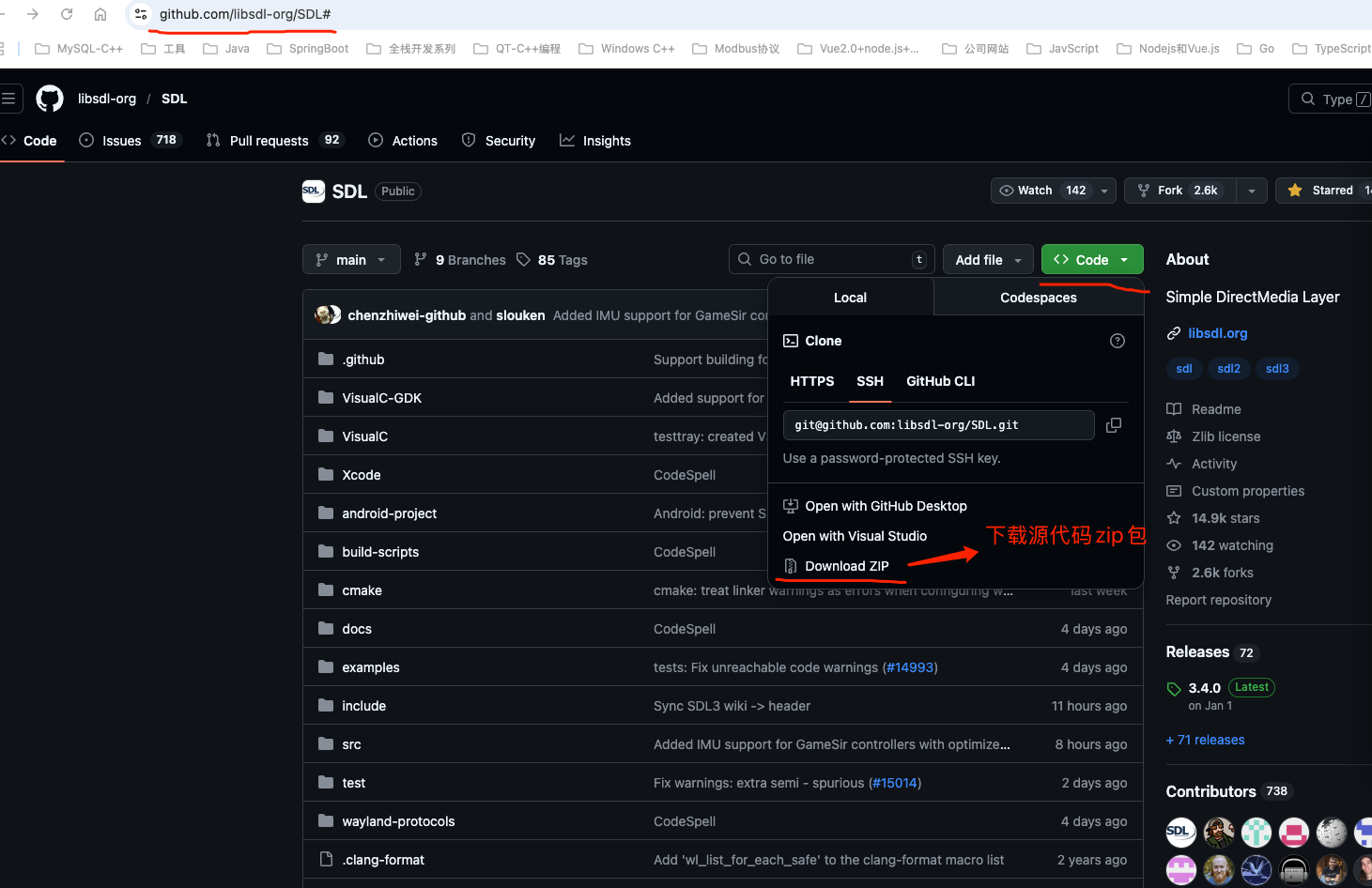
Task: Click the SSH clone URL field
Action: click(938, 425)
